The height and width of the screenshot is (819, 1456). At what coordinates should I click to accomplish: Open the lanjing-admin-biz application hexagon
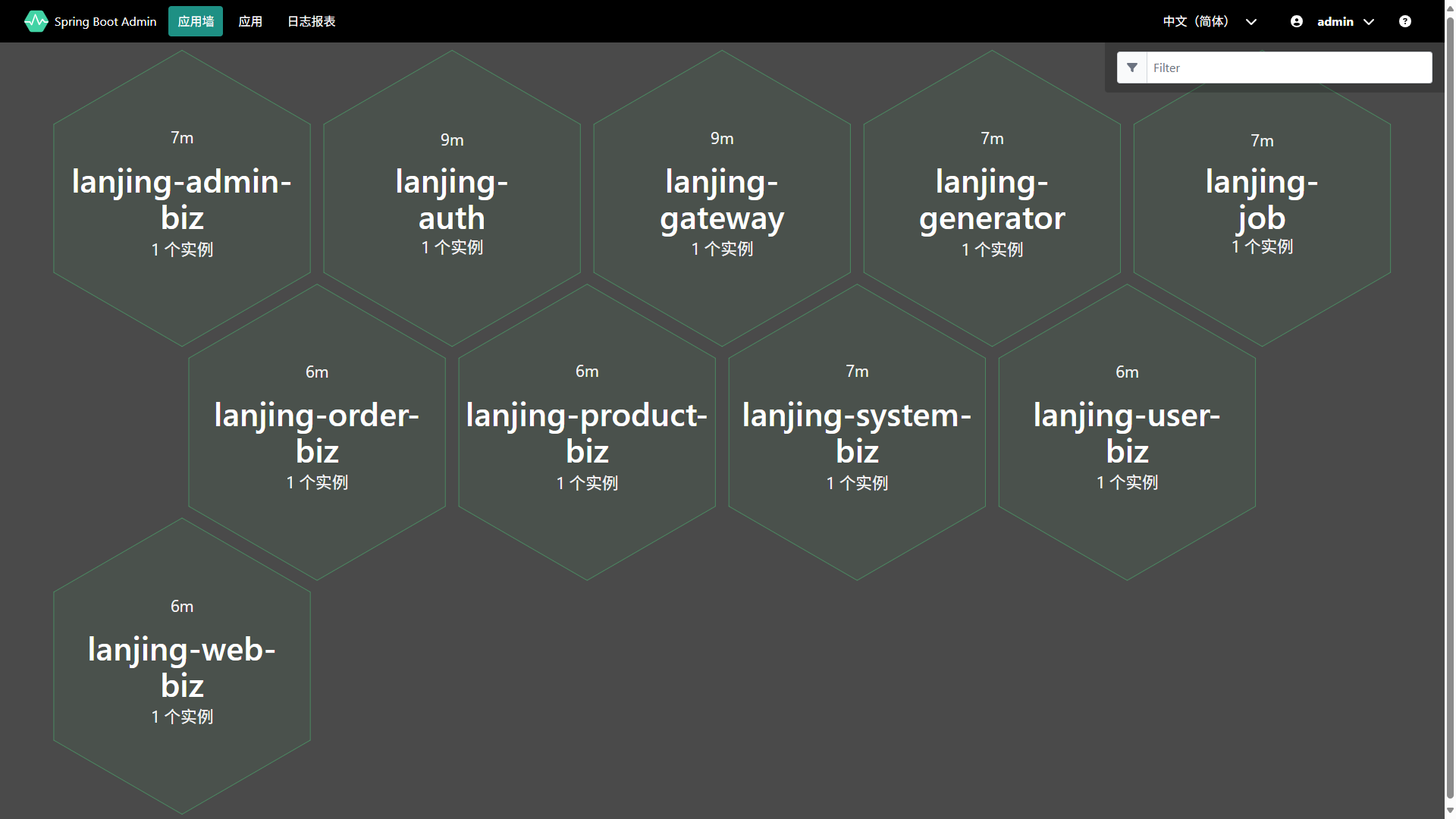pos(182,199)
